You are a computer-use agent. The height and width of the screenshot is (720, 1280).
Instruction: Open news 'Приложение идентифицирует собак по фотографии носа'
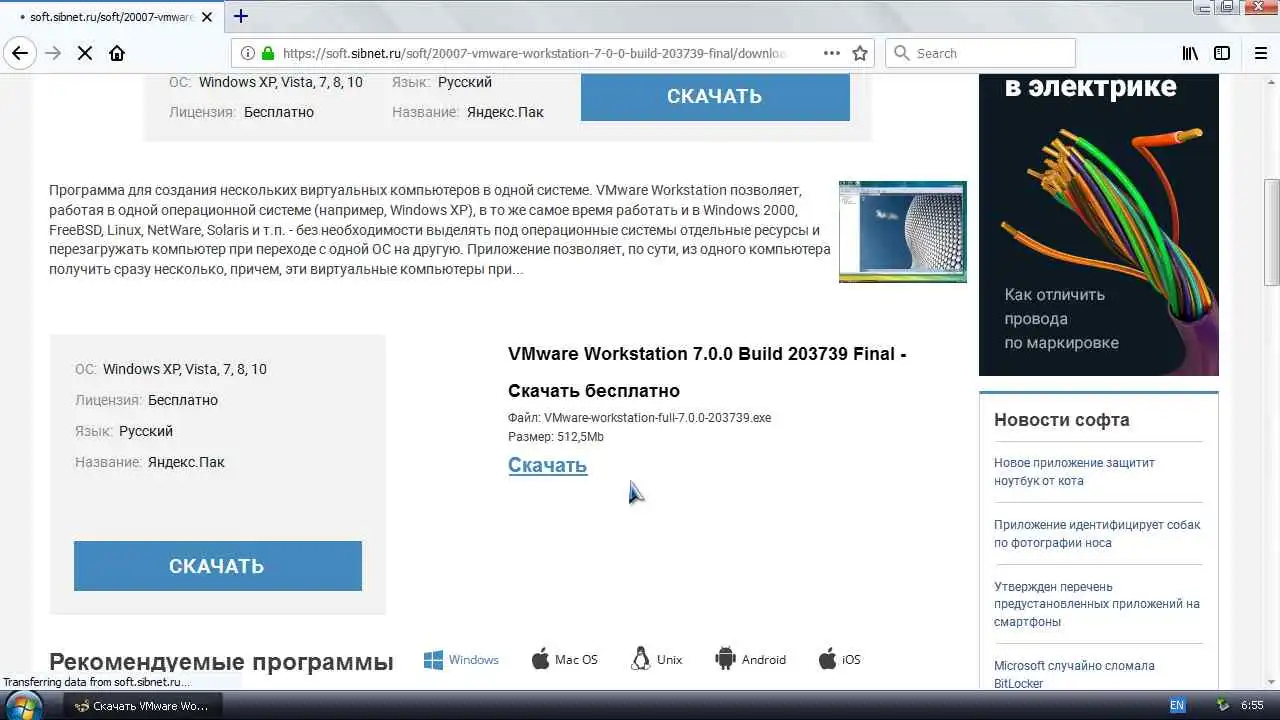click(x=1097, y=534)
